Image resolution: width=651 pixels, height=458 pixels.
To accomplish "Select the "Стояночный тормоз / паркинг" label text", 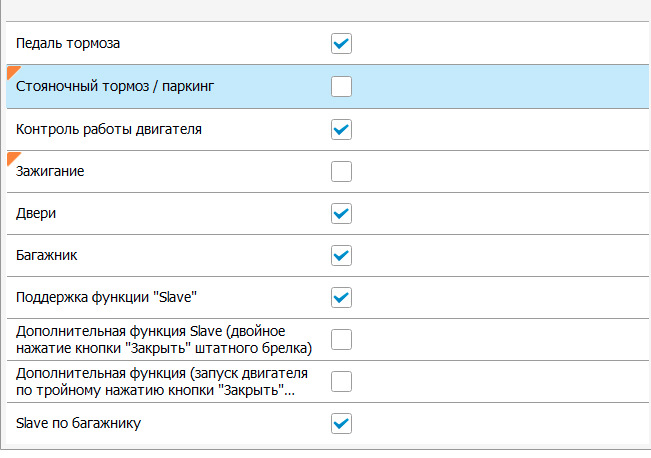I will tap(116, 86).
